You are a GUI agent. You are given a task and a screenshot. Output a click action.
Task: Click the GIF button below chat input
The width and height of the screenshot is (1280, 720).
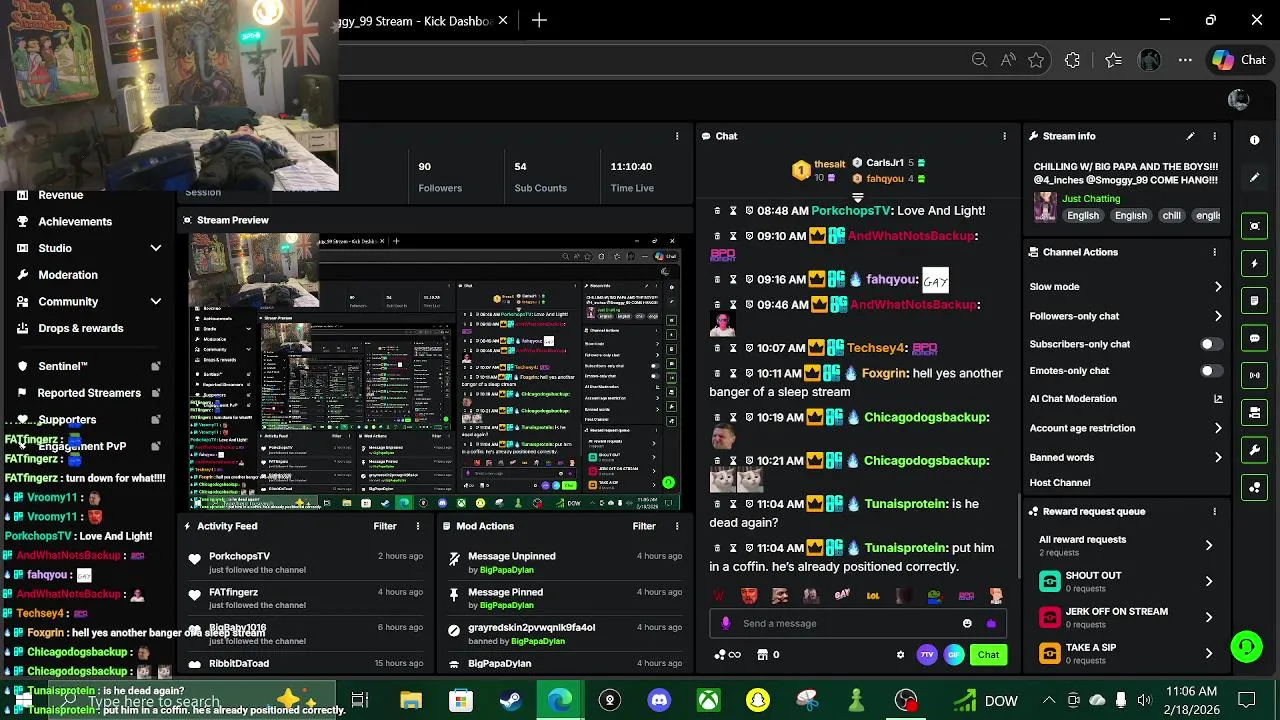point(953,655)
